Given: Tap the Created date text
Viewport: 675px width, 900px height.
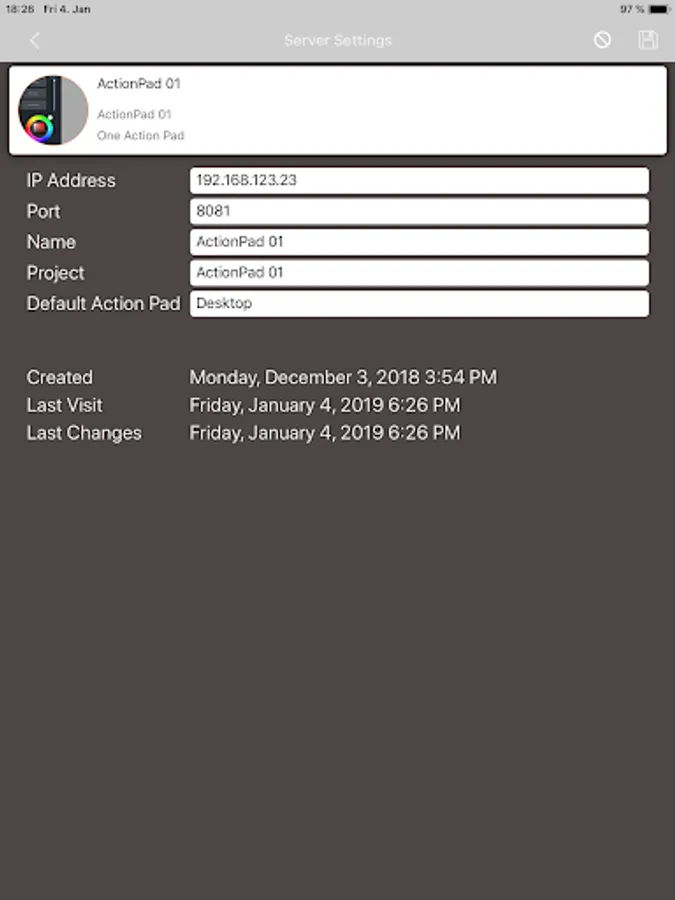Looking at the screenshot, I should [x=343, y=378].
